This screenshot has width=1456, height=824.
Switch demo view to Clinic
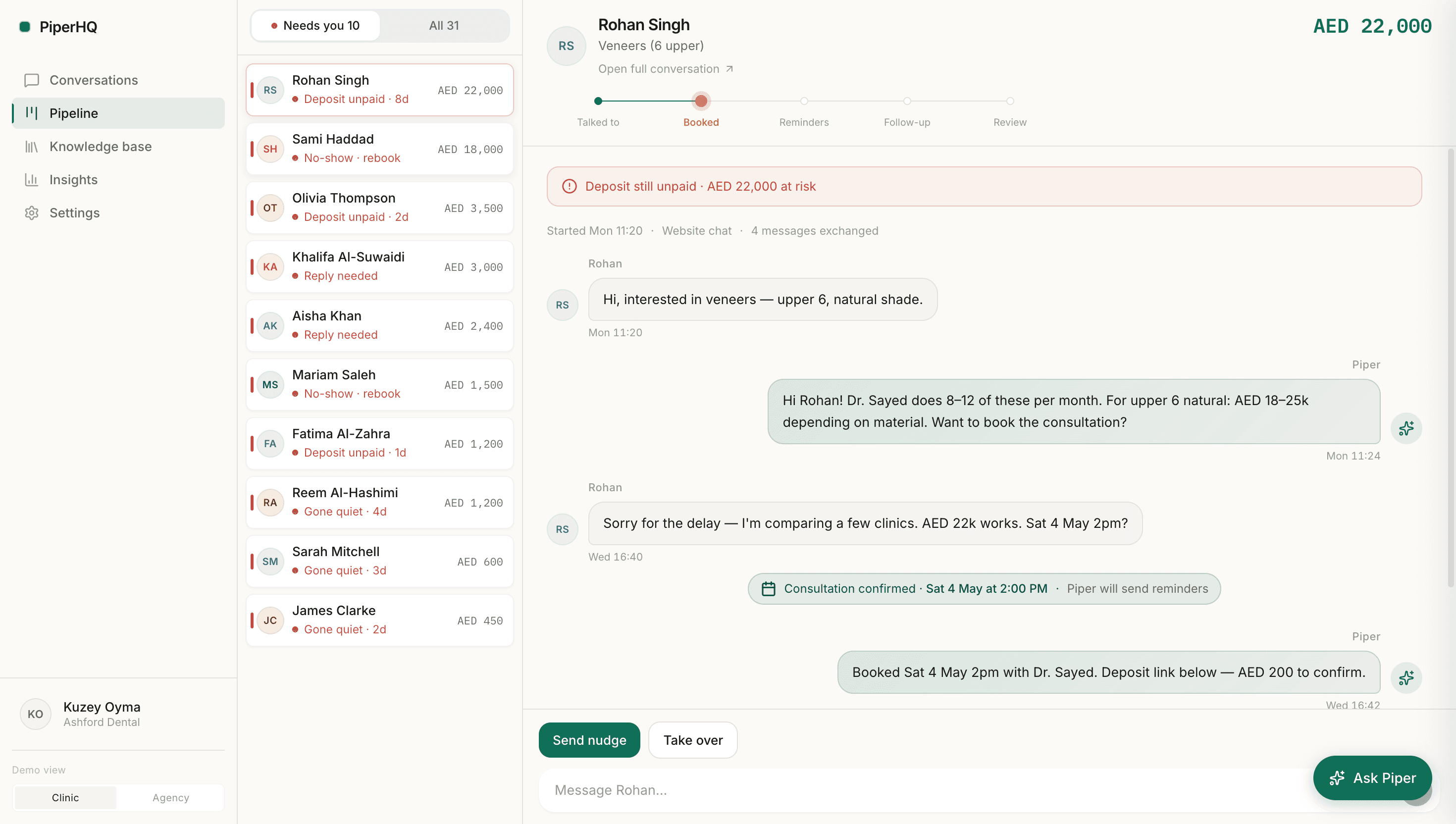65,797
